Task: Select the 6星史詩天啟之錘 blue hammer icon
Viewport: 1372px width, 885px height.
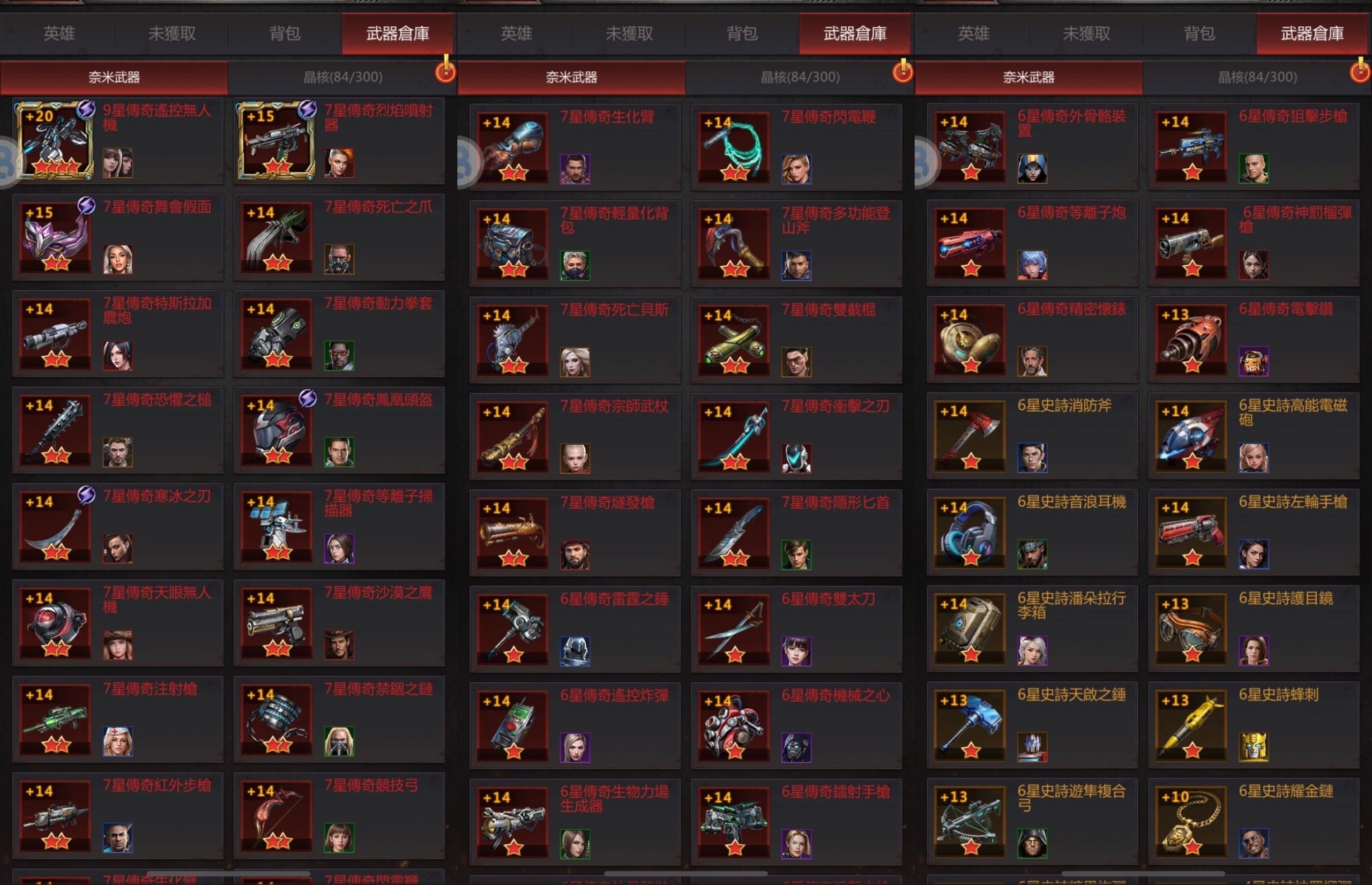Action: click(x=970, y=725)
